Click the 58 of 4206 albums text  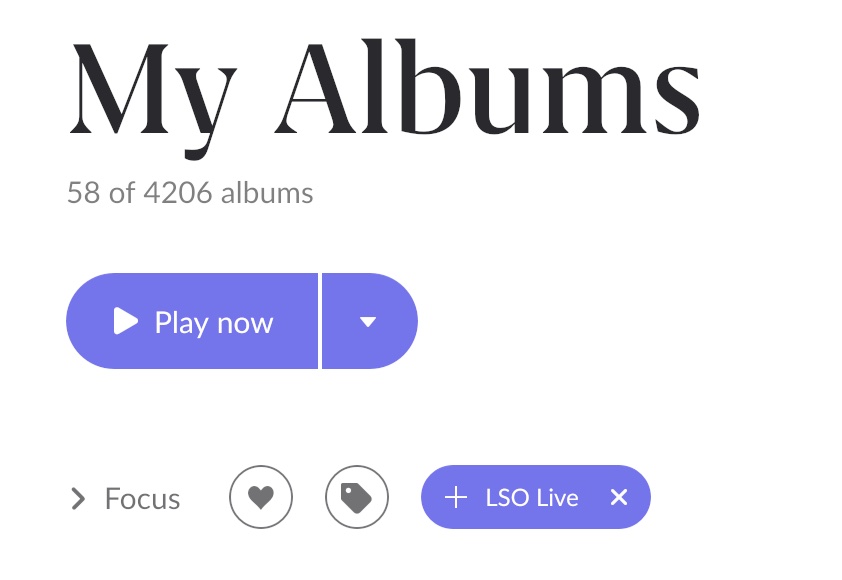coord(190,192)
